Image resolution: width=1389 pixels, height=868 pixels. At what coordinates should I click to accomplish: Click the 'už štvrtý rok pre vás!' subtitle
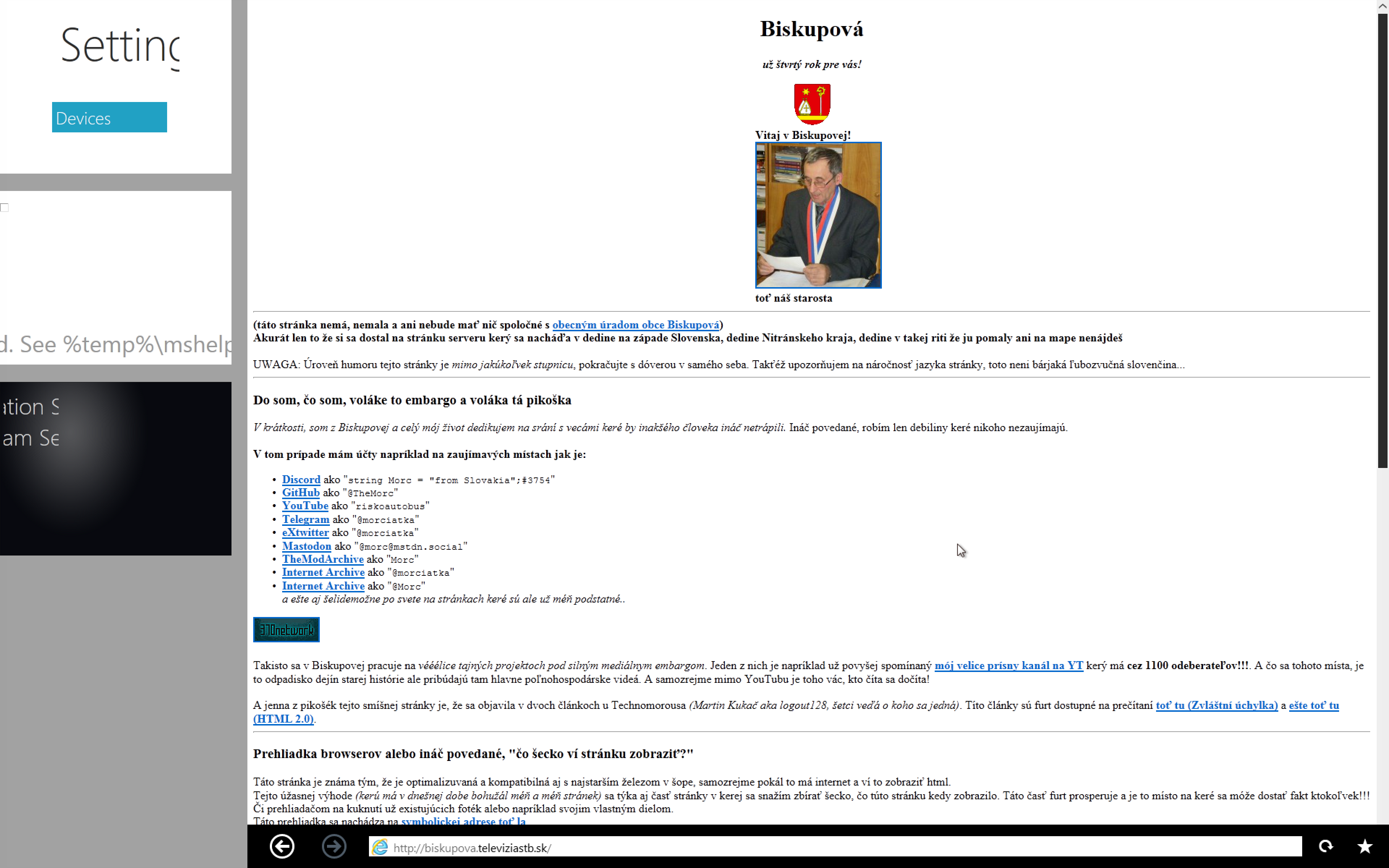[x=812, y=64]
